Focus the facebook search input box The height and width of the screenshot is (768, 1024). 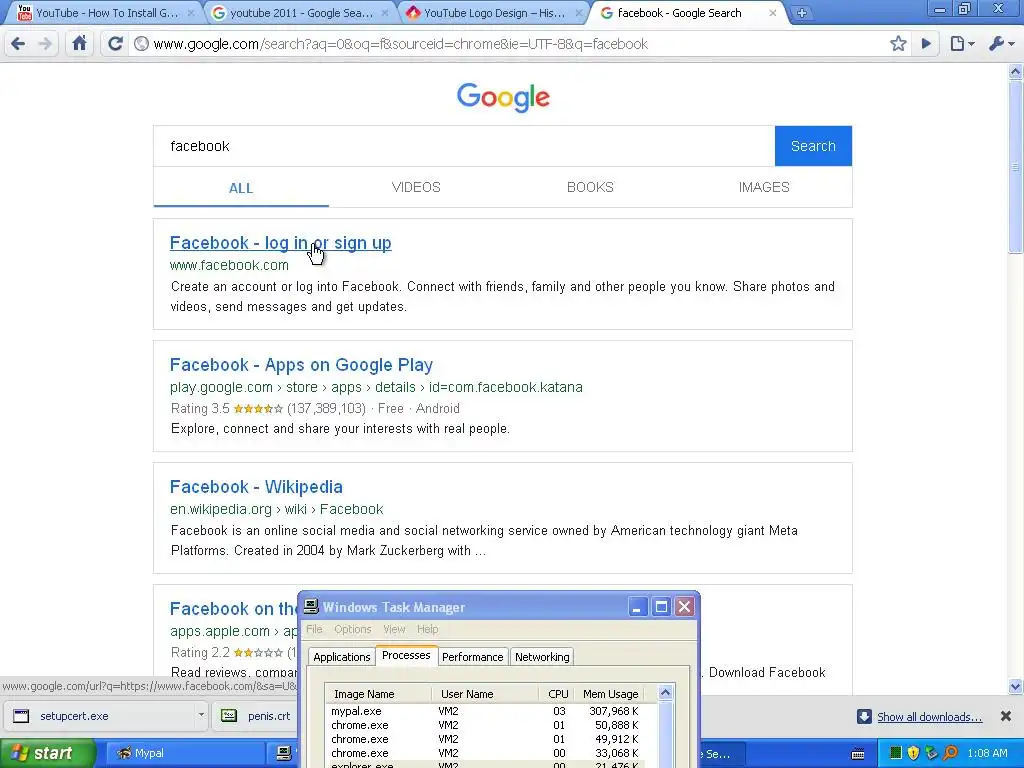click(x=464, y=146)
